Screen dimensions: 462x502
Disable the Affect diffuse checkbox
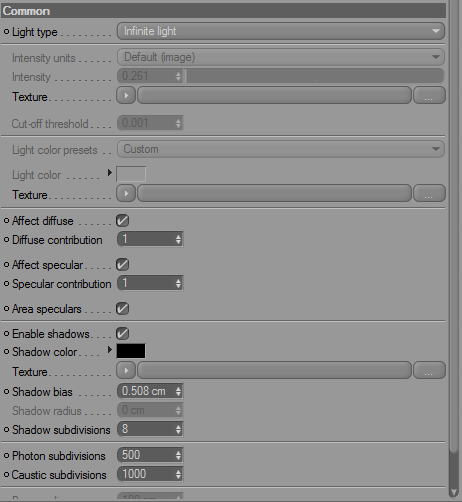coord(122,221)
